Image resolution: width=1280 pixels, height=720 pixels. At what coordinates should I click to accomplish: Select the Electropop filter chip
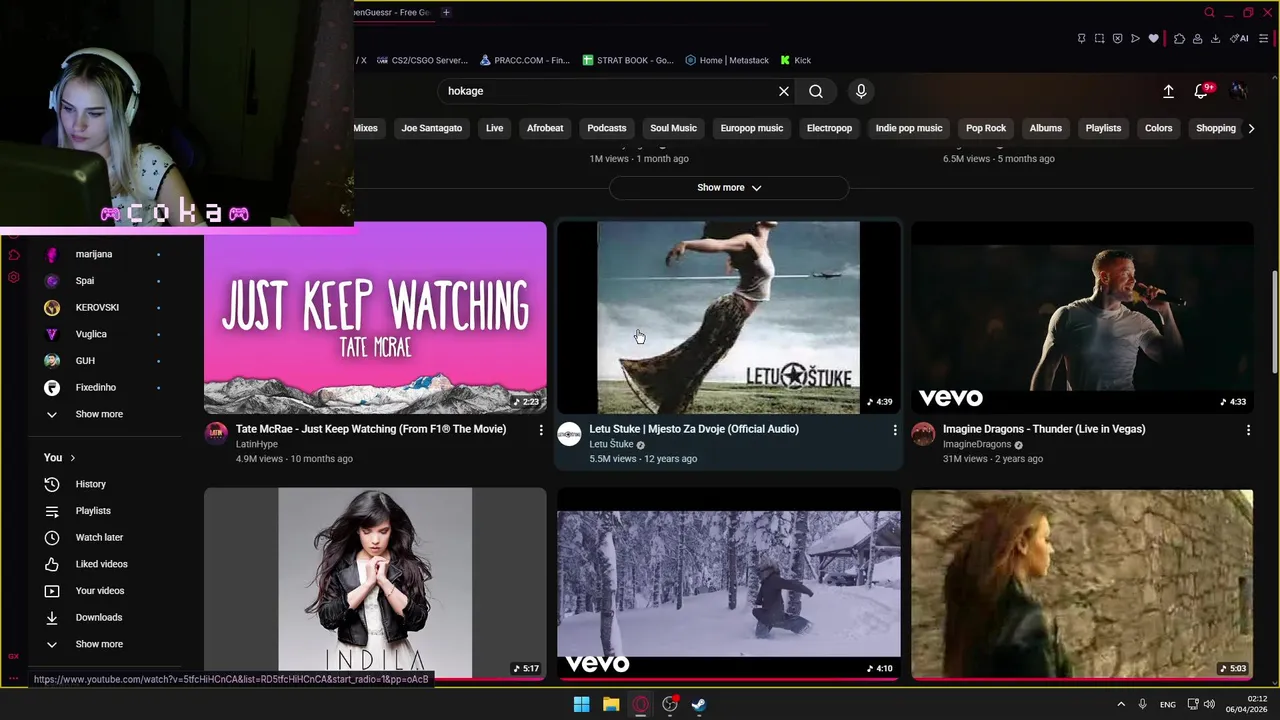pos(829,128)
